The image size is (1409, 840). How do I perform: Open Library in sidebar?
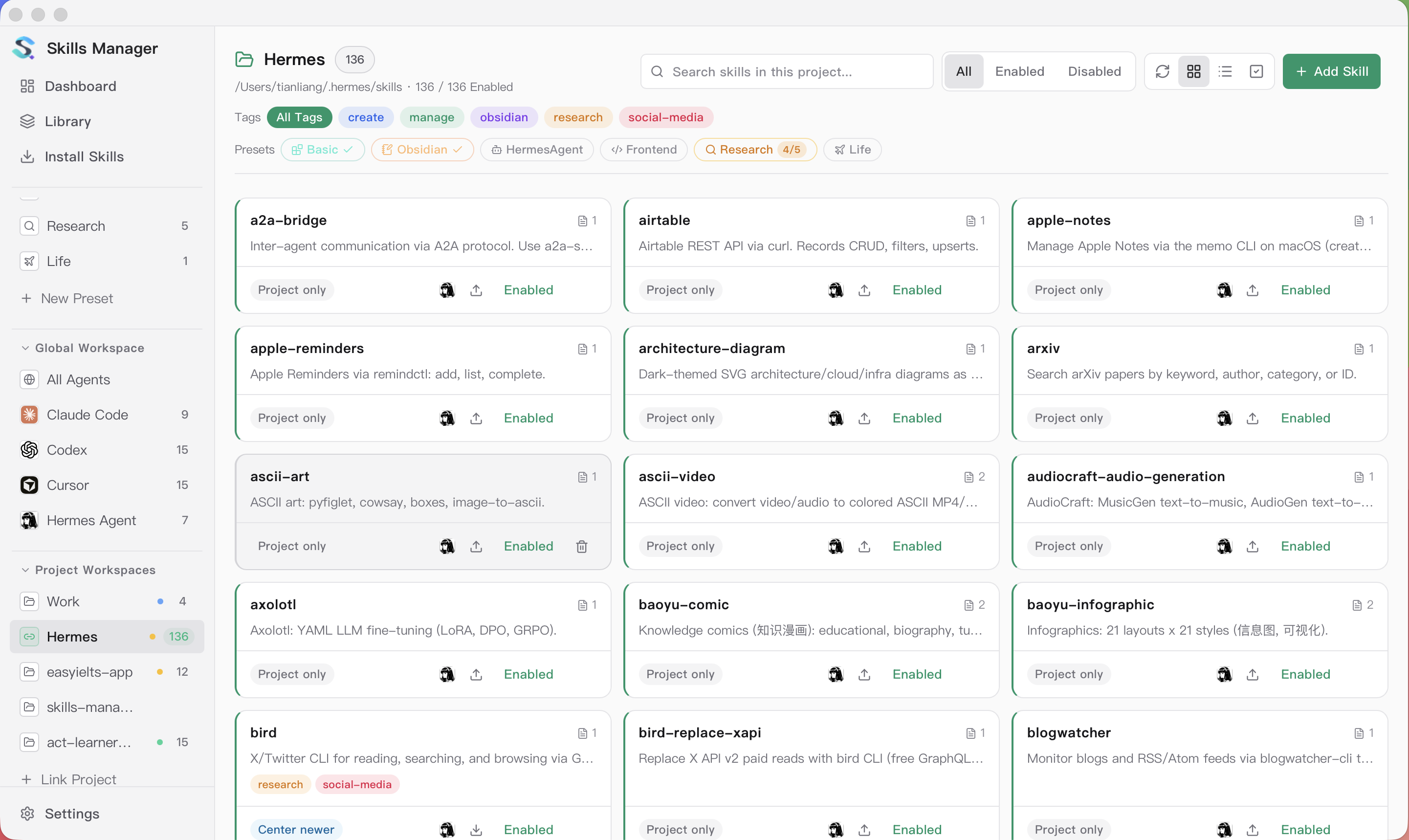pyautogui.click(x=107, y=121)
